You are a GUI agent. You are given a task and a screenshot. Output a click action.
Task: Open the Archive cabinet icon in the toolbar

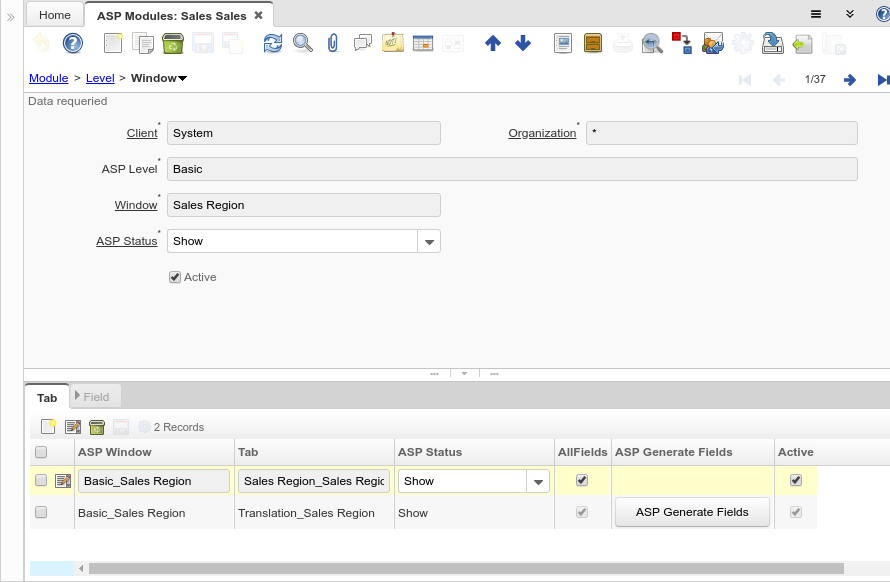pos(592,43)
